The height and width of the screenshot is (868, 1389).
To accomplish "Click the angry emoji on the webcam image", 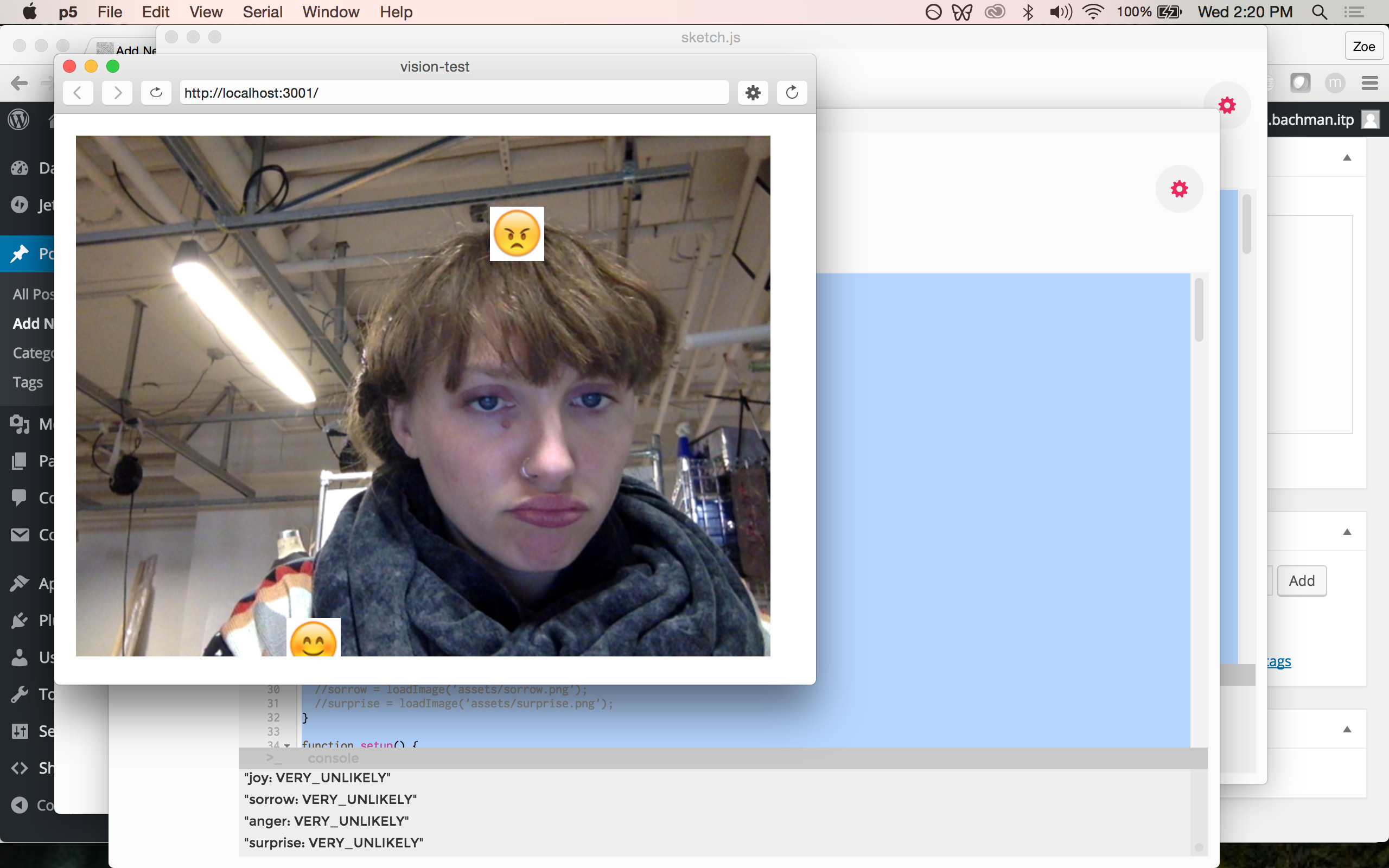I will 517,234.
